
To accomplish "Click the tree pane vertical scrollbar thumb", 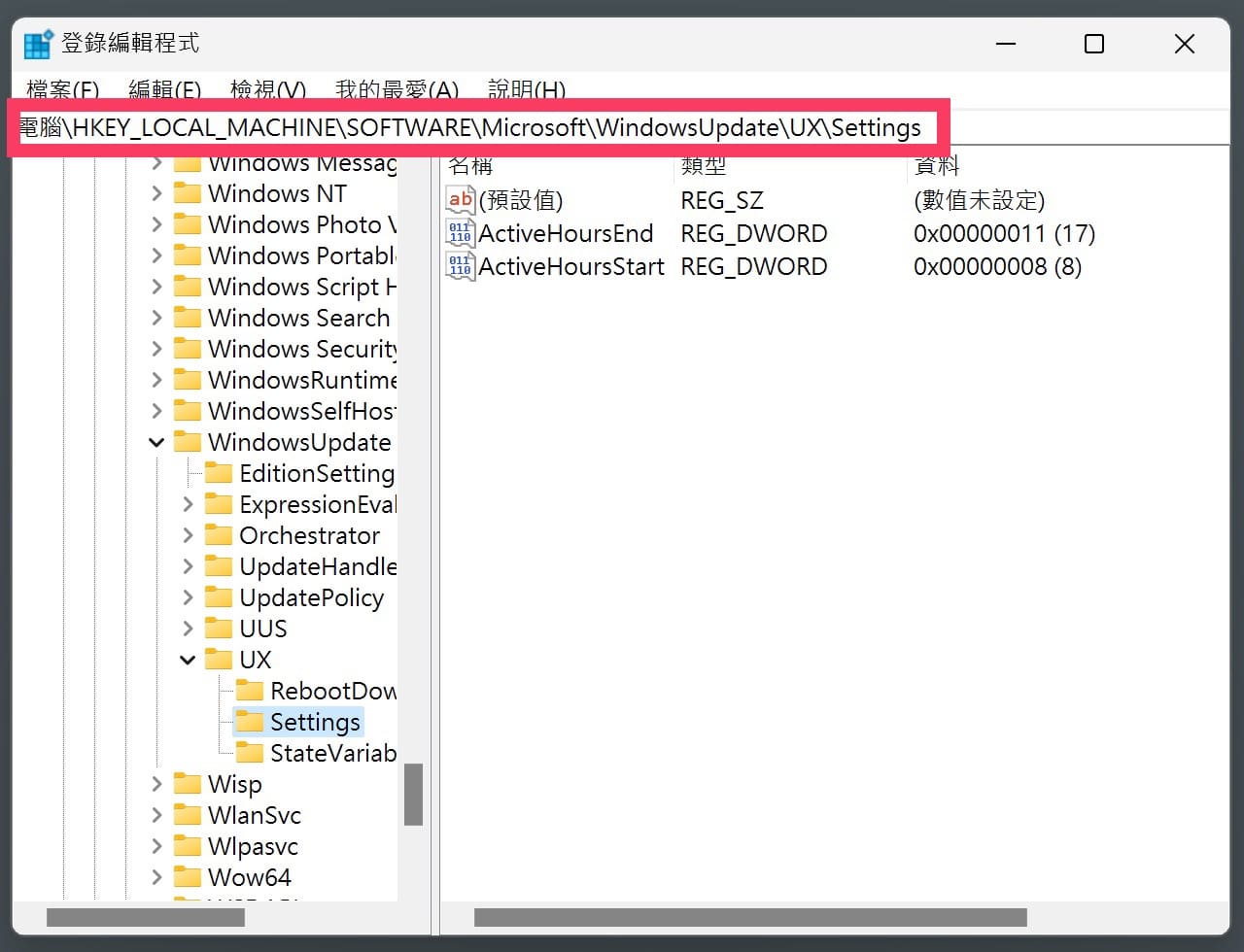I will click(x=414, y=795).
